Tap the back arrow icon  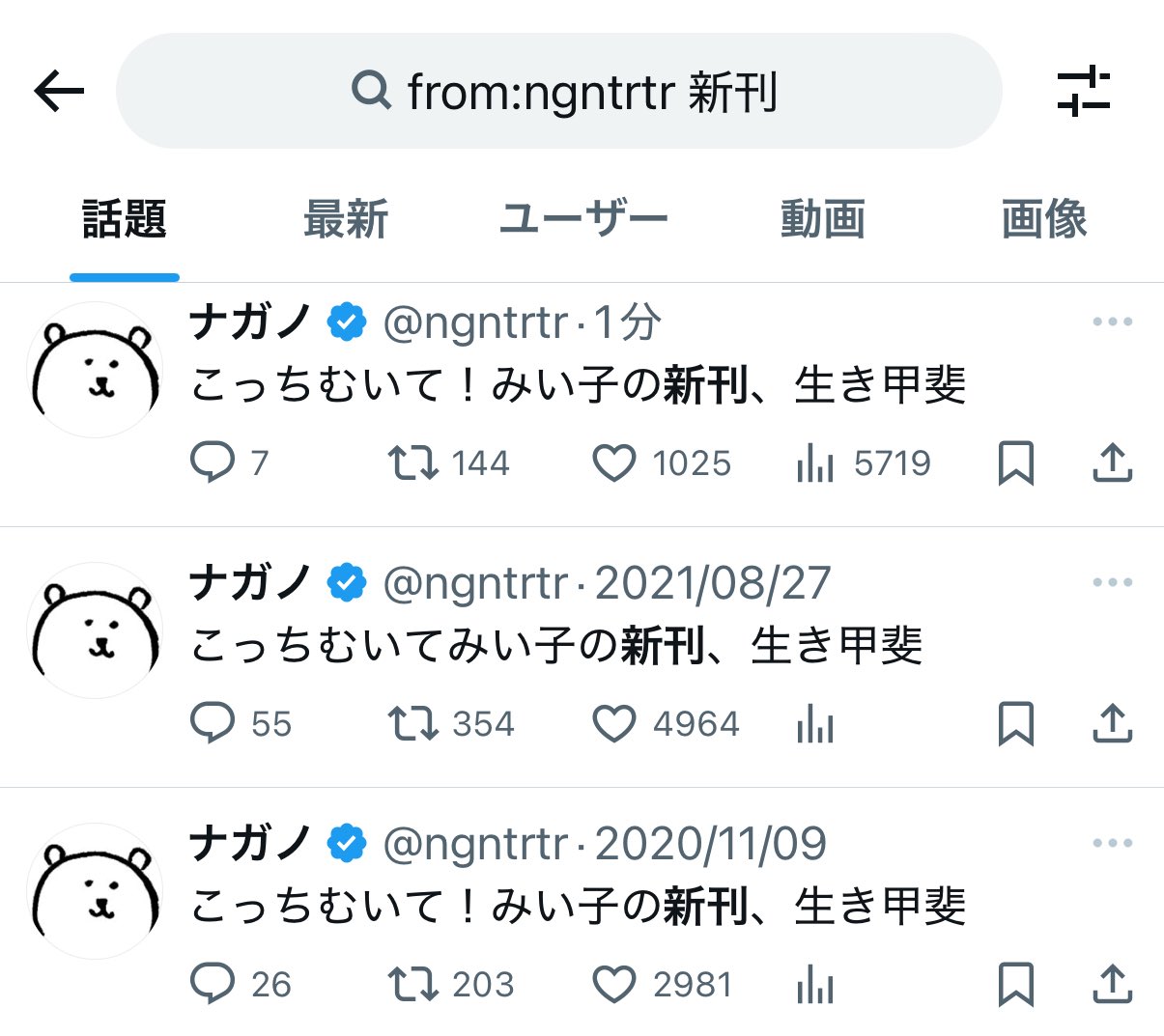coord(59,92)
